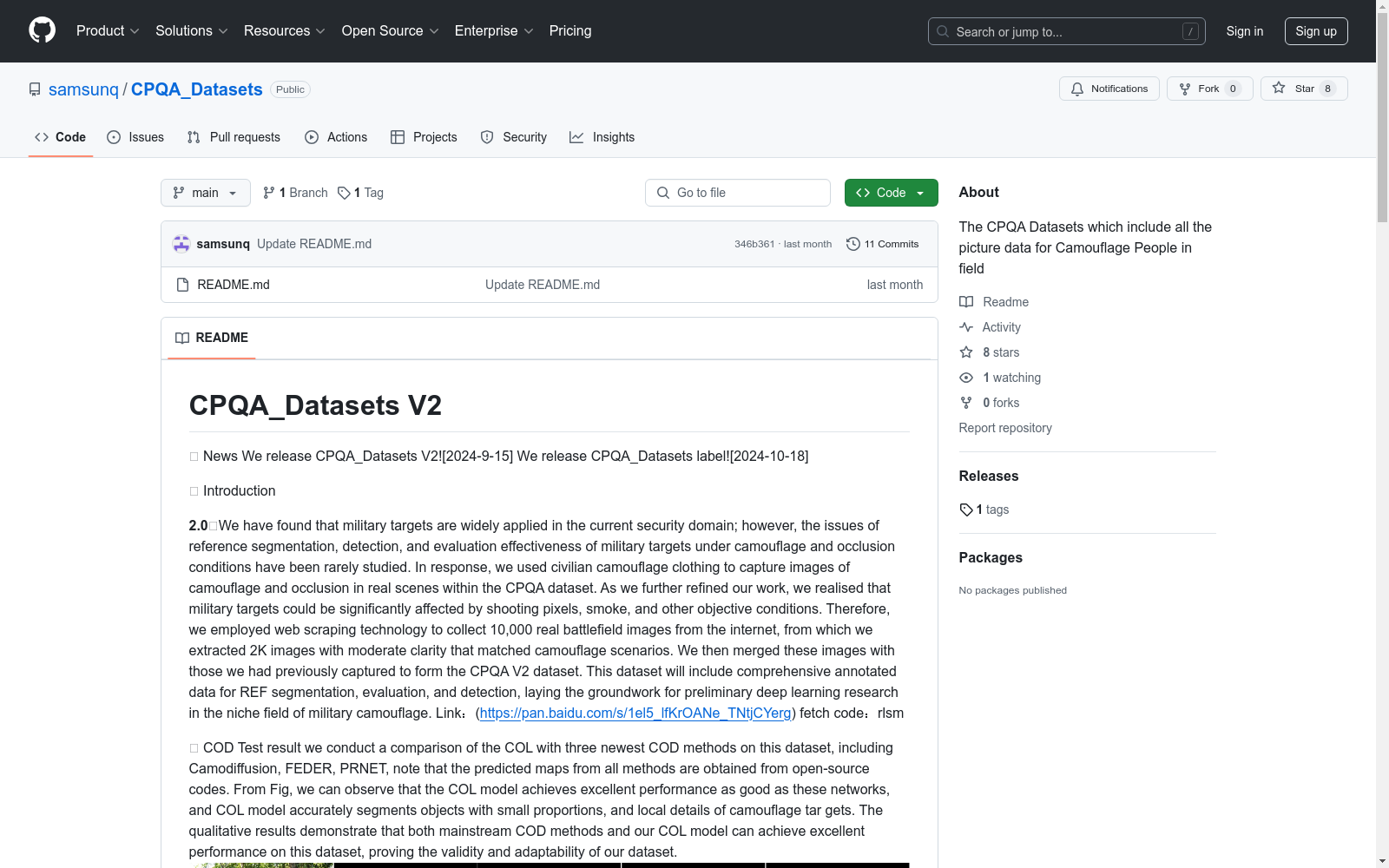
Task: Click the table icon of the Projects tab
Action: (x=398, y=137)
